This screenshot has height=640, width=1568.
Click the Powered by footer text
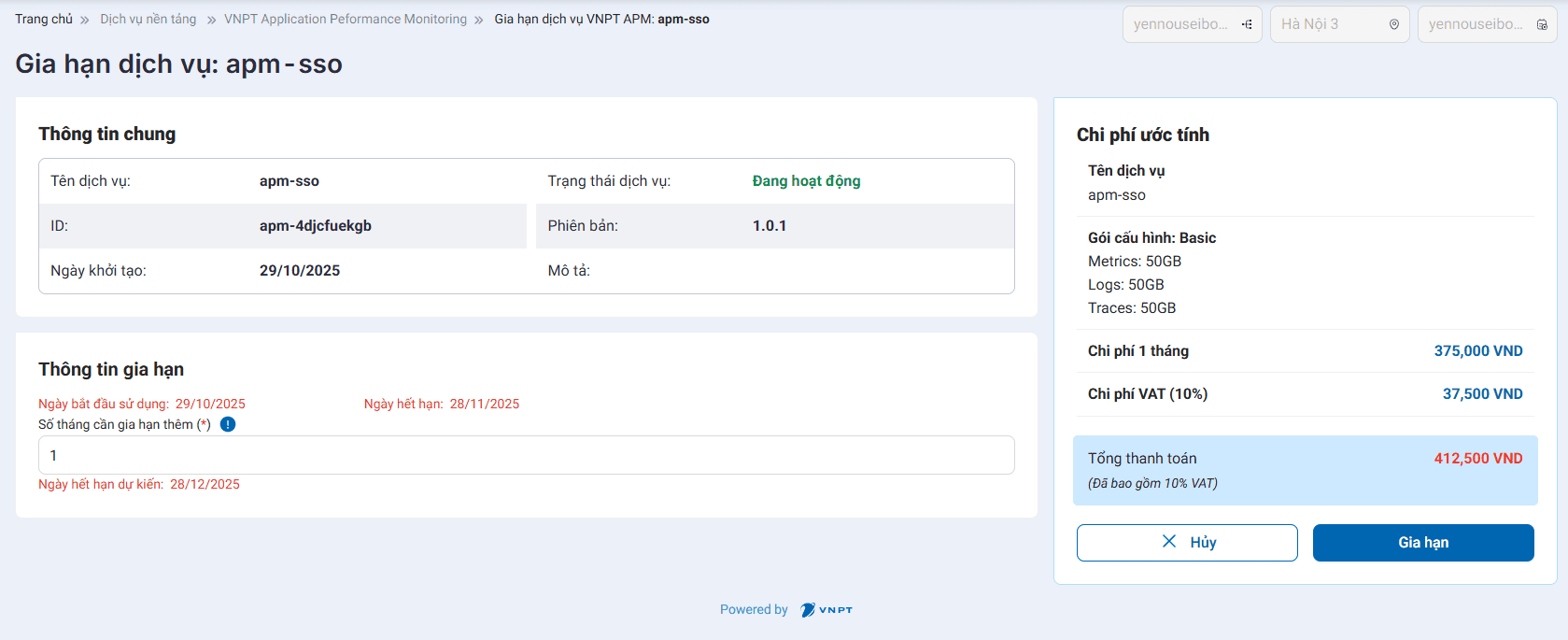[754, 609]
